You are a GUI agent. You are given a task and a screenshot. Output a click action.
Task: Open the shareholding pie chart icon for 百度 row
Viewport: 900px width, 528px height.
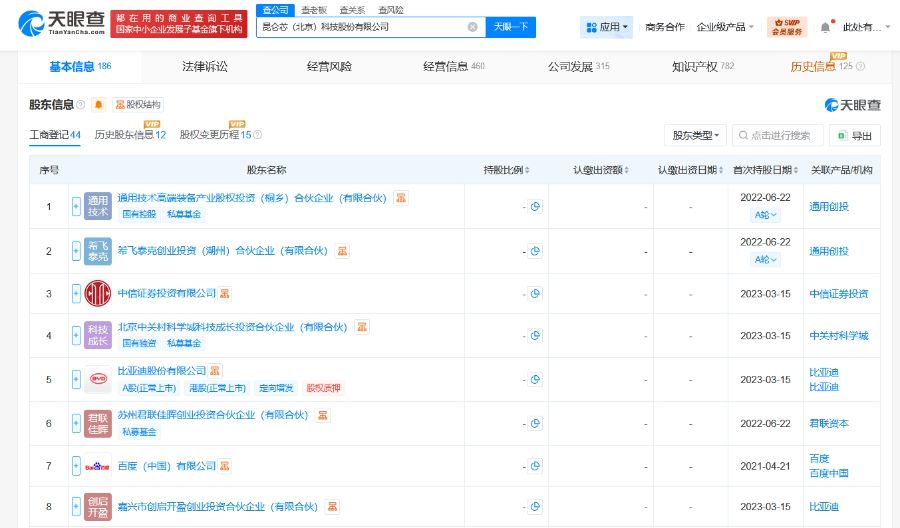click(535, 467)
